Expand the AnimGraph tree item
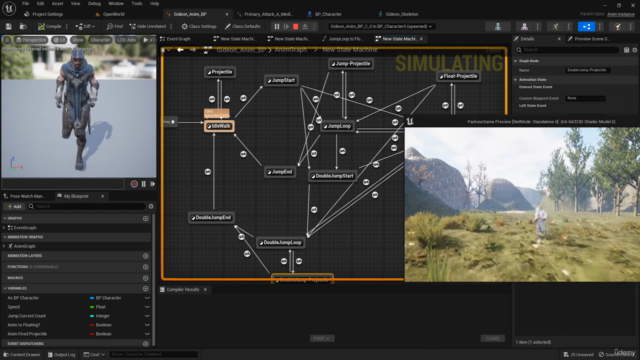Viewport: 640px width, 360px height. coord(4,246)
